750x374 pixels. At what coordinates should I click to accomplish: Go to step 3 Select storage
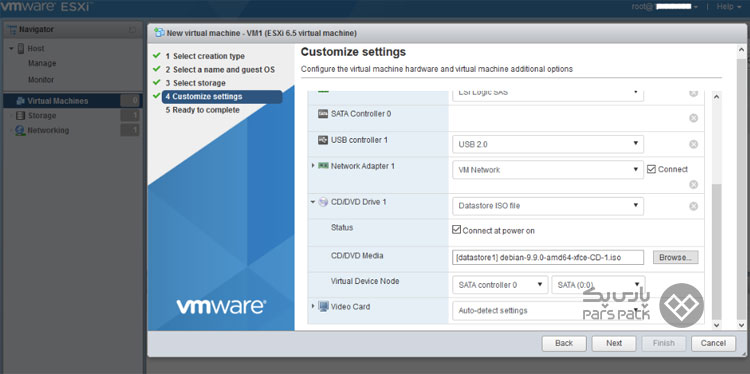[195, 83]
